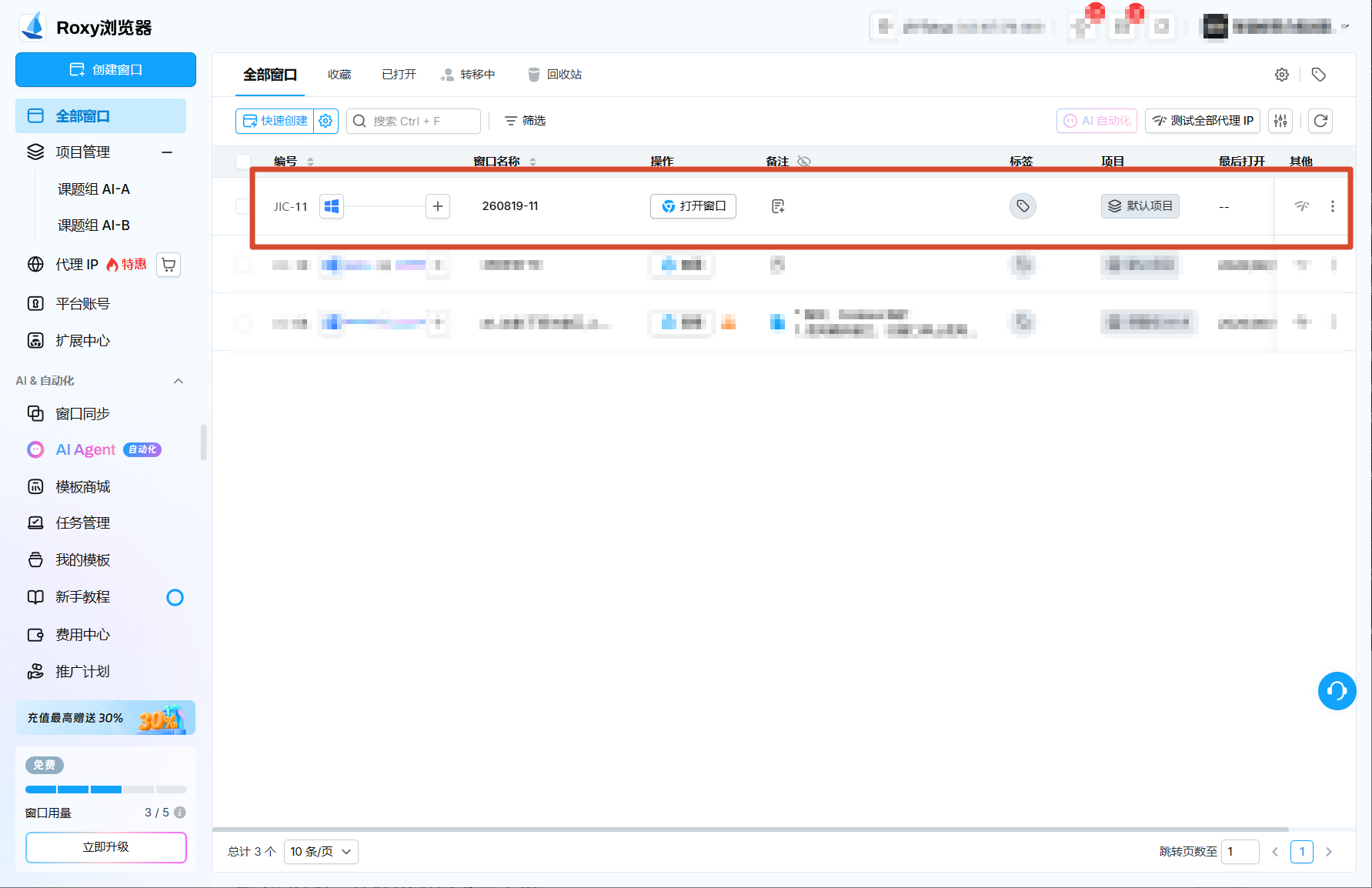Click 测试全部代理 IP button

tap(1203, 121)
